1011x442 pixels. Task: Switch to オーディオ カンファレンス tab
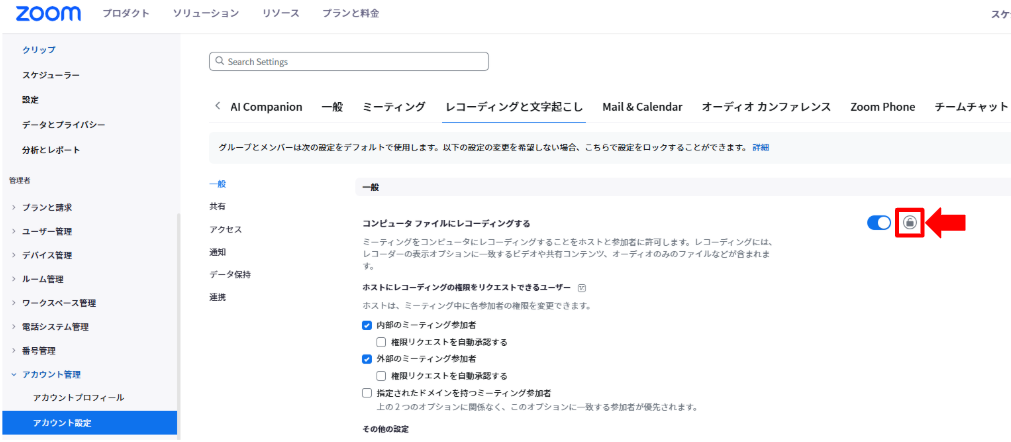766,107
